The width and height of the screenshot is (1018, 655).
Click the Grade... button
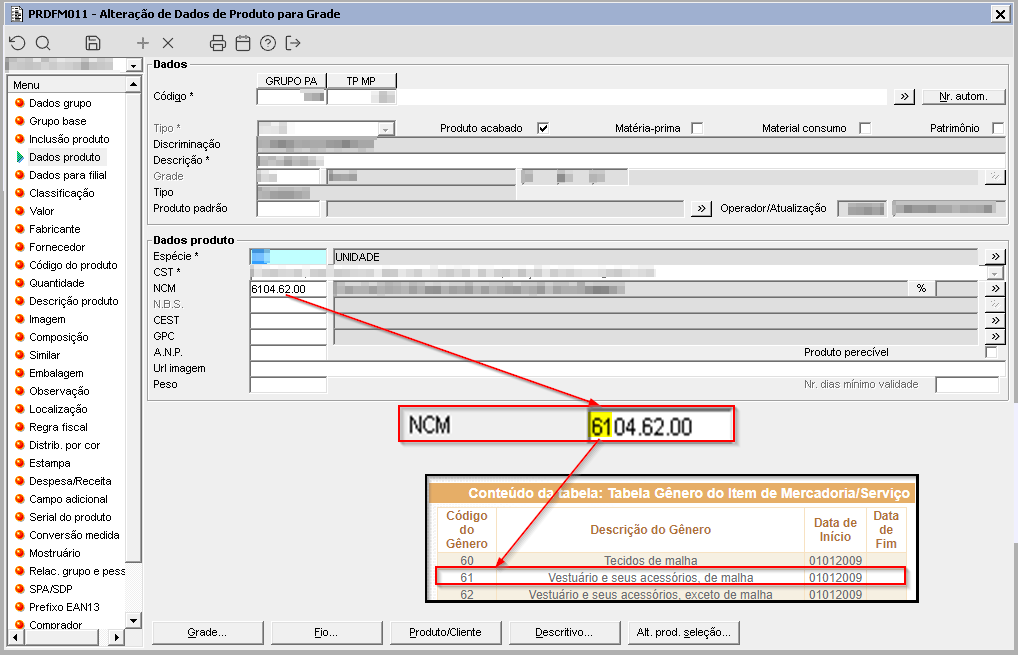tap(207, 632)
